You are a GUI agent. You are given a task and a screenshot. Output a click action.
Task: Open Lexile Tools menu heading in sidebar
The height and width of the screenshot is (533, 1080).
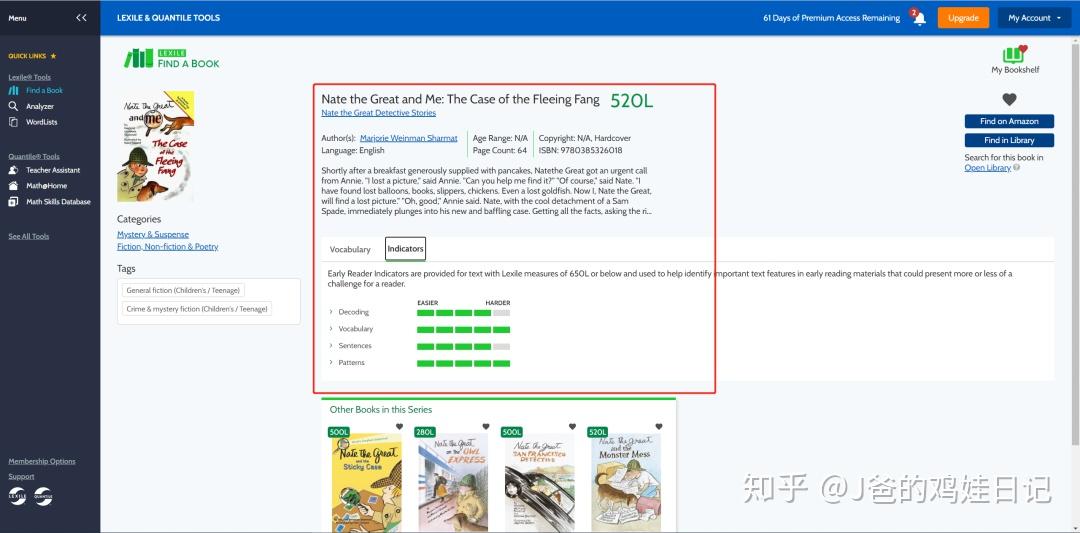[30, 77]
